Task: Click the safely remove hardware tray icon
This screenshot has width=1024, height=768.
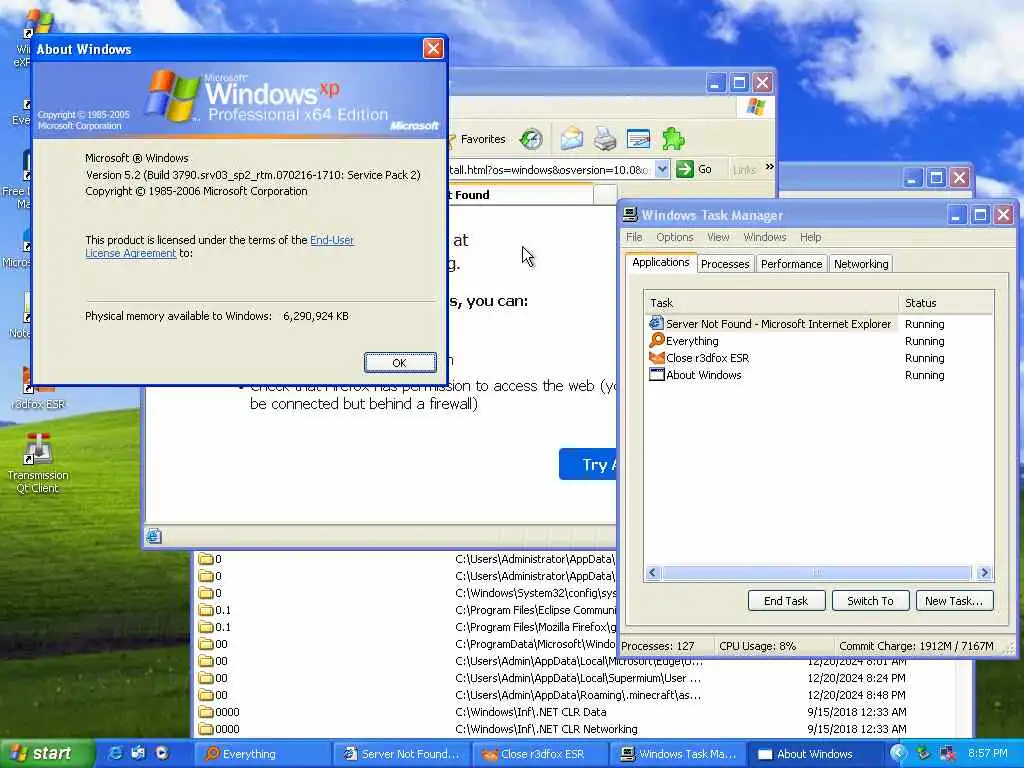Action: [923, 753]
